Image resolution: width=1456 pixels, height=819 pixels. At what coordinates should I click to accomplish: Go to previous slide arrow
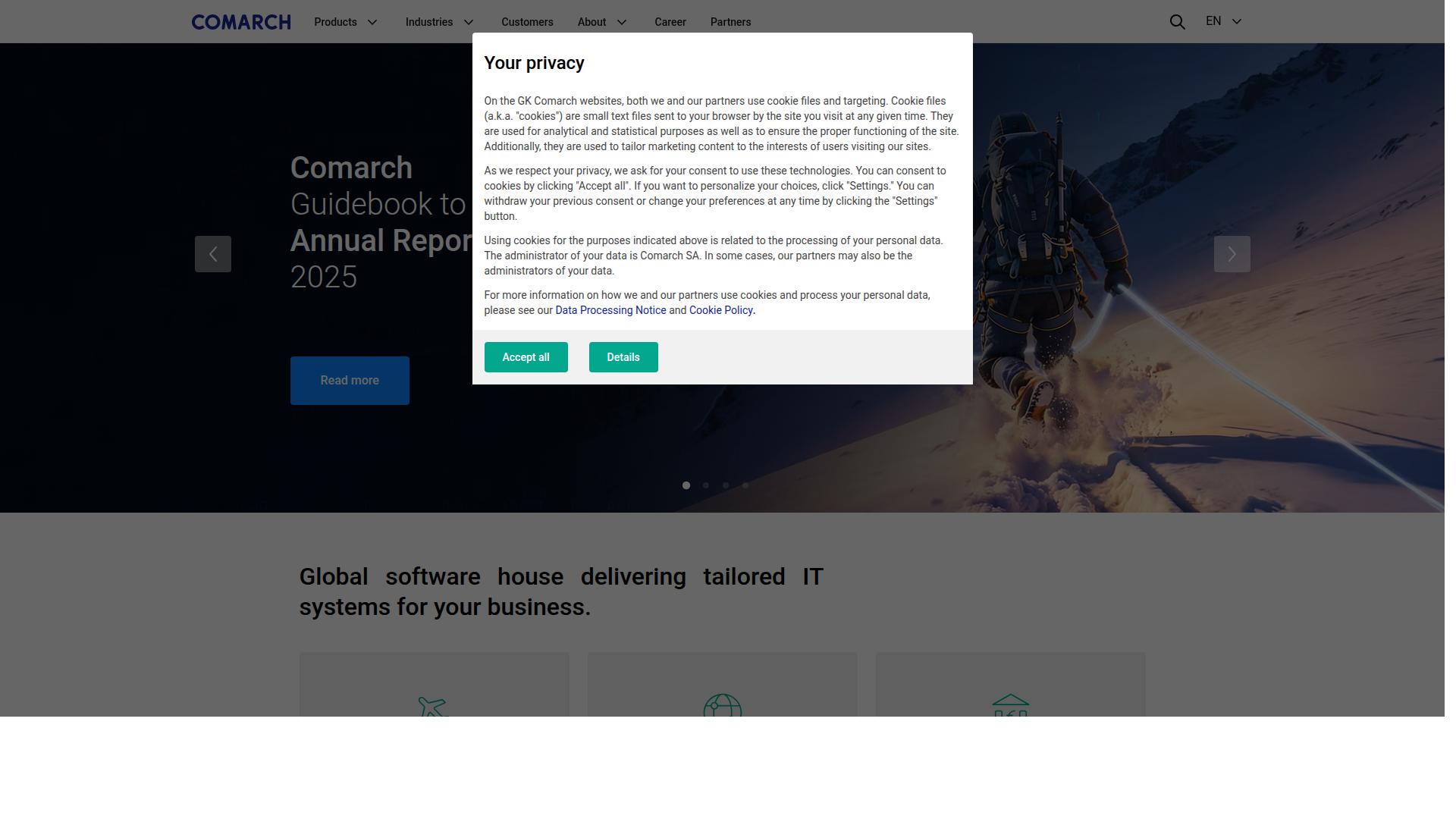point(213,254)
